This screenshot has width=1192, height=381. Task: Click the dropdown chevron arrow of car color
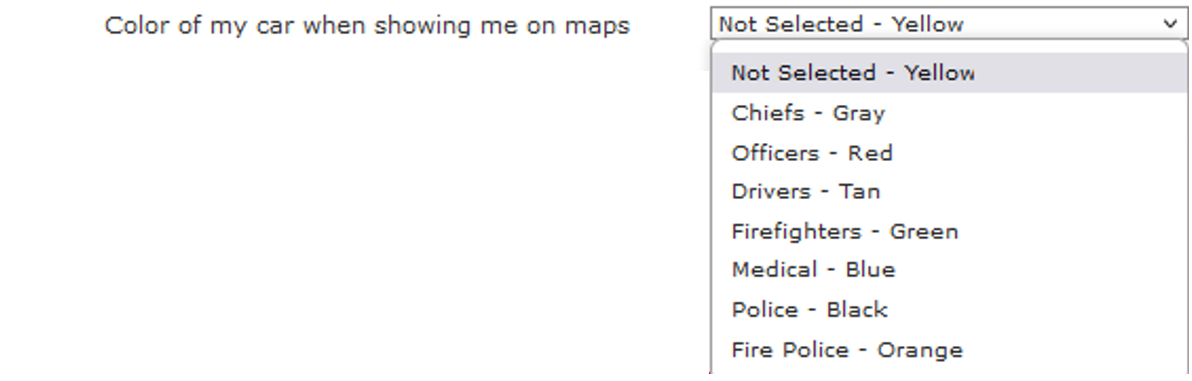point(1171,24)
